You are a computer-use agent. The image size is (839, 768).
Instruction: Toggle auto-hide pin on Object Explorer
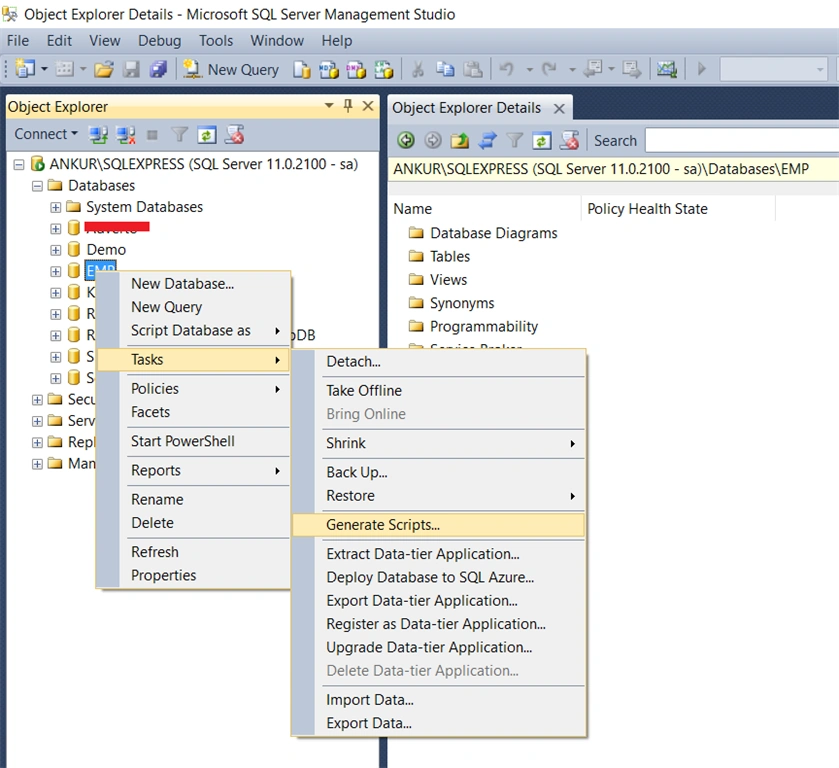click(348, 106)
